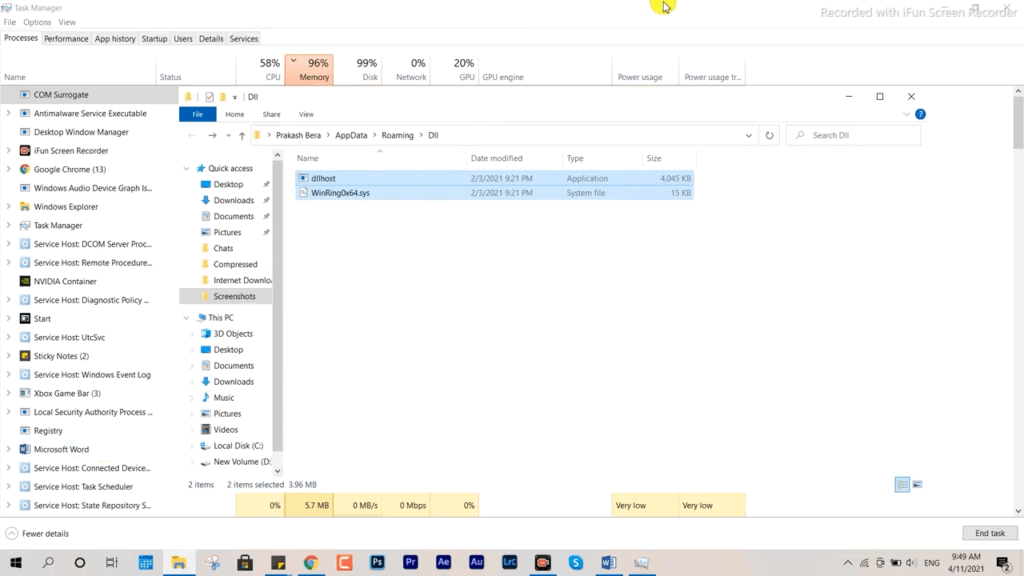This screenshot has height=576, width=1024.
Task: Open the App history tab
Action: [x=115, y=39]
